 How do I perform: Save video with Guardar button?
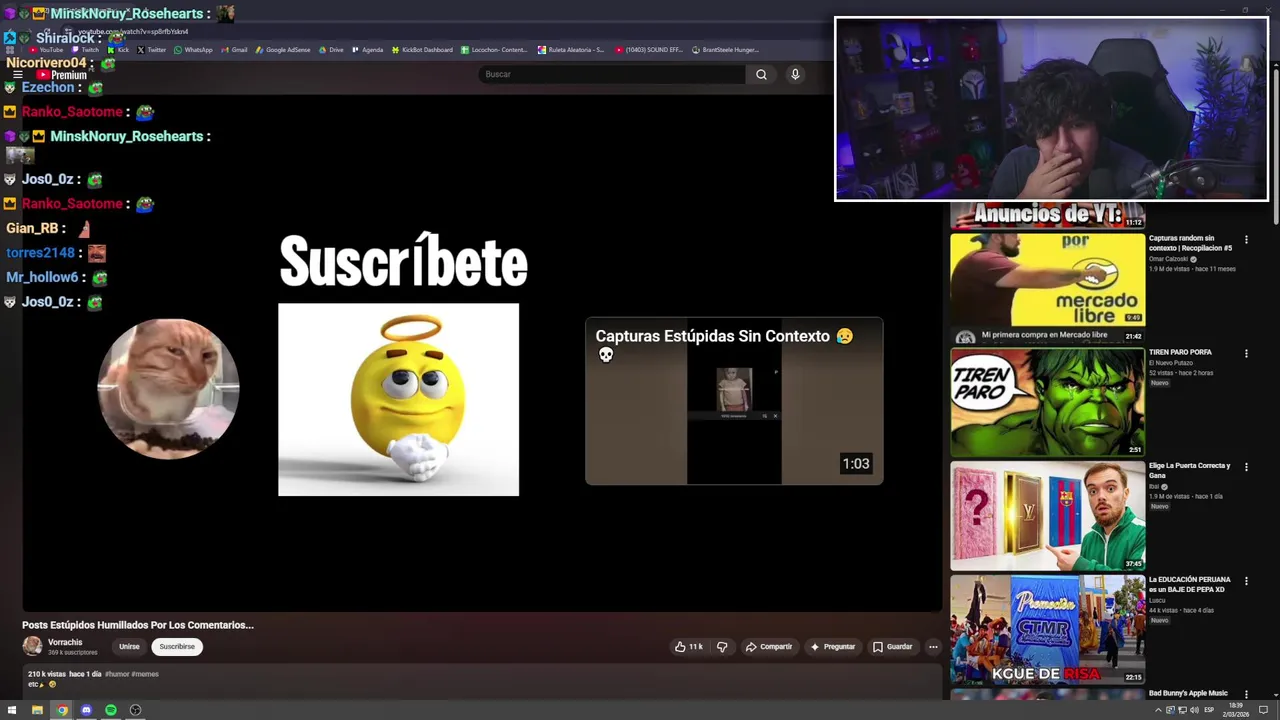pyautogui.click(x=892, y=647)
